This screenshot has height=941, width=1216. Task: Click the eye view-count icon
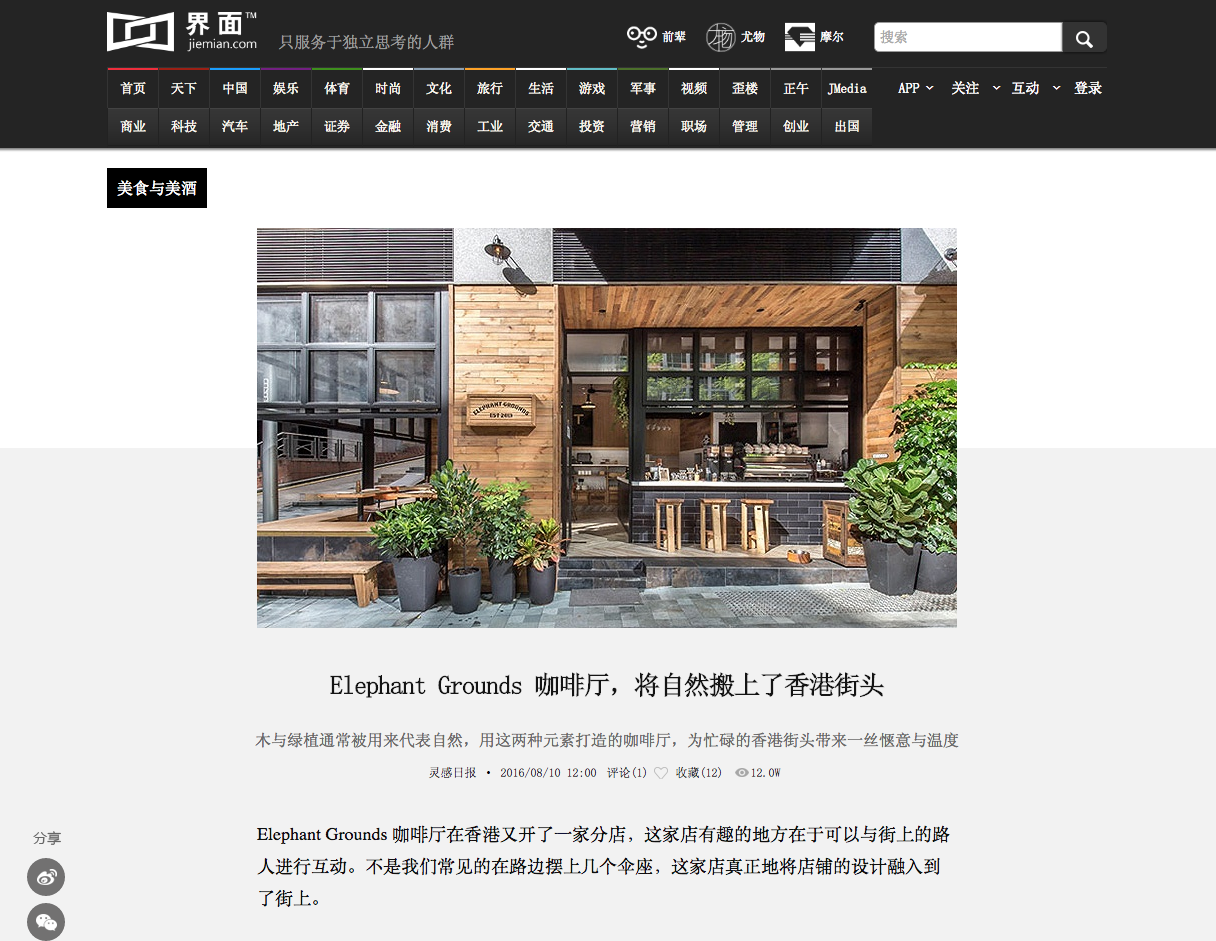741,773
